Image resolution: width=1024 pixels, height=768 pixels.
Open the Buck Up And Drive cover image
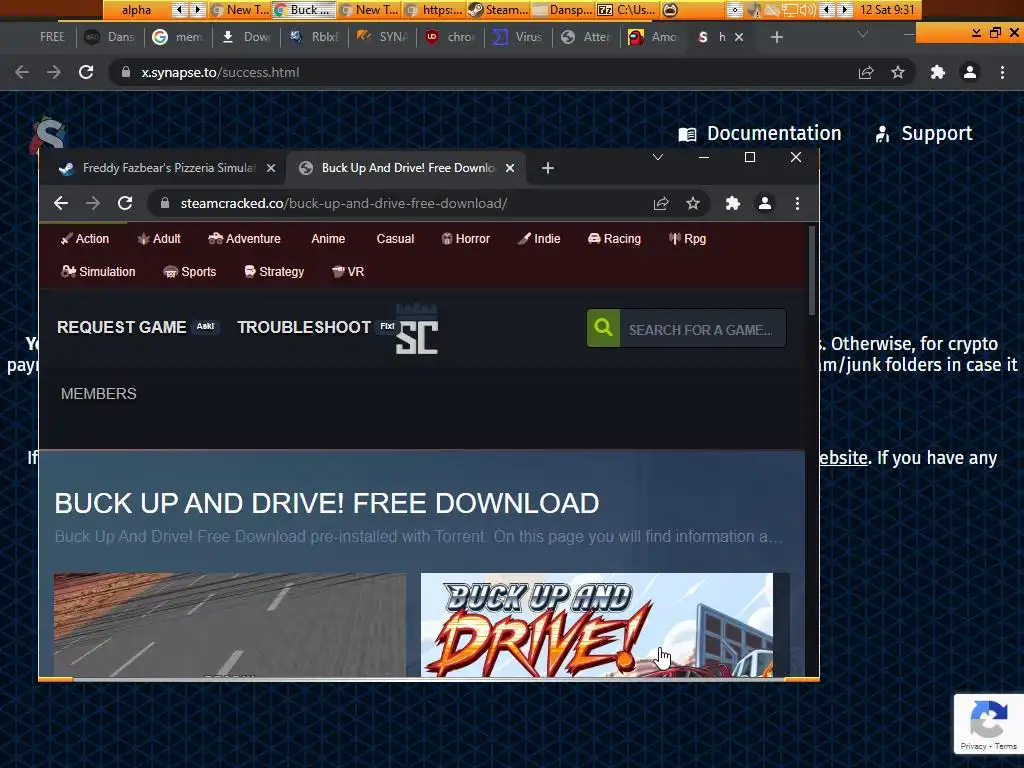click(597, 625)
